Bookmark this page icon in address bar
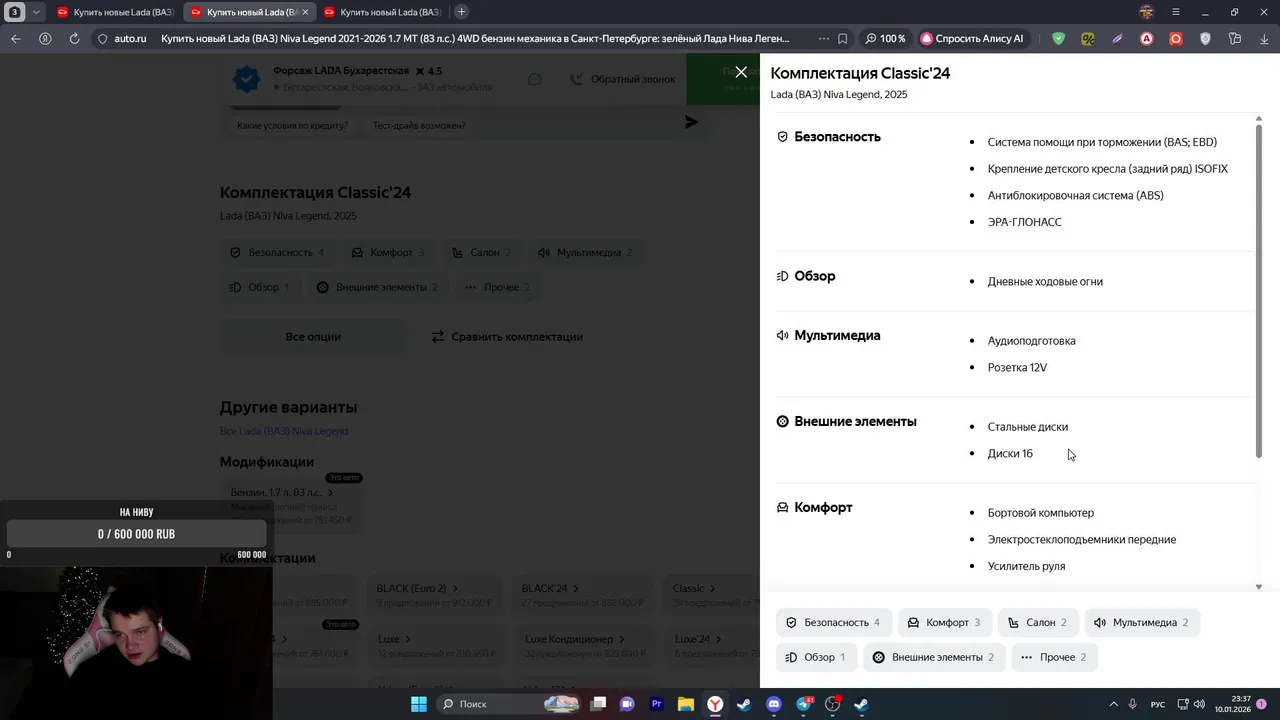Viewport: 1280px width, 720px height. (x=843, y=39)
